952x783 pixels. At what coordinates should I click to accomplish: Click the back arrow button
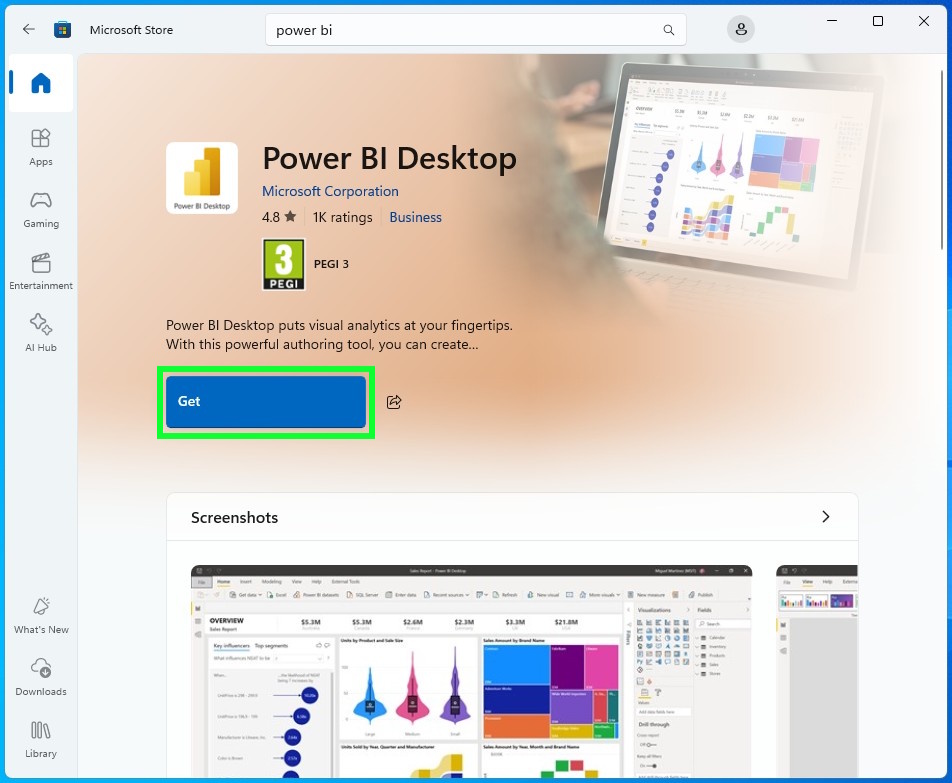(x=29, y=30)
